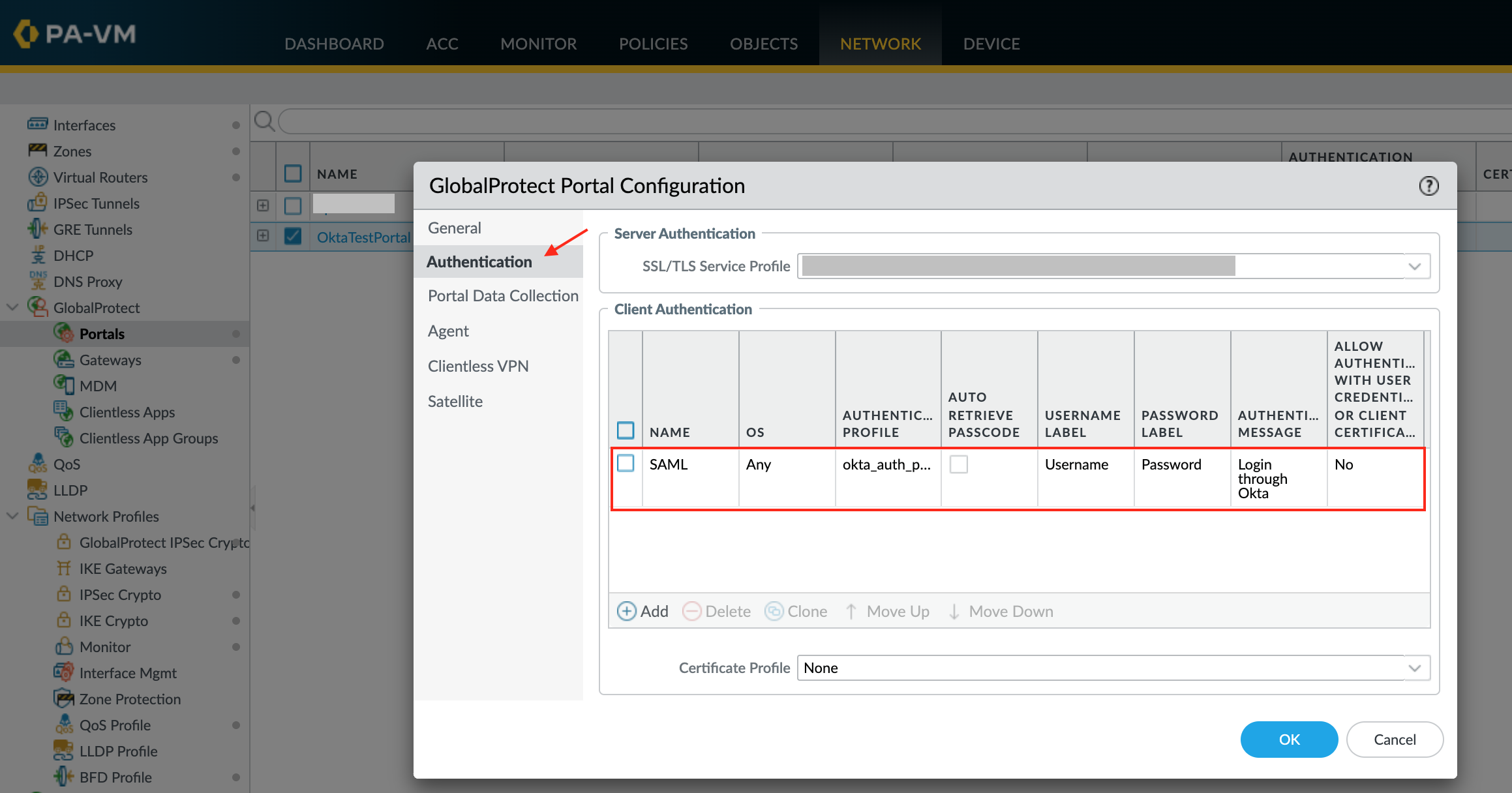
Task: Select Clientless Apps in sidebar
Action: 127,412
